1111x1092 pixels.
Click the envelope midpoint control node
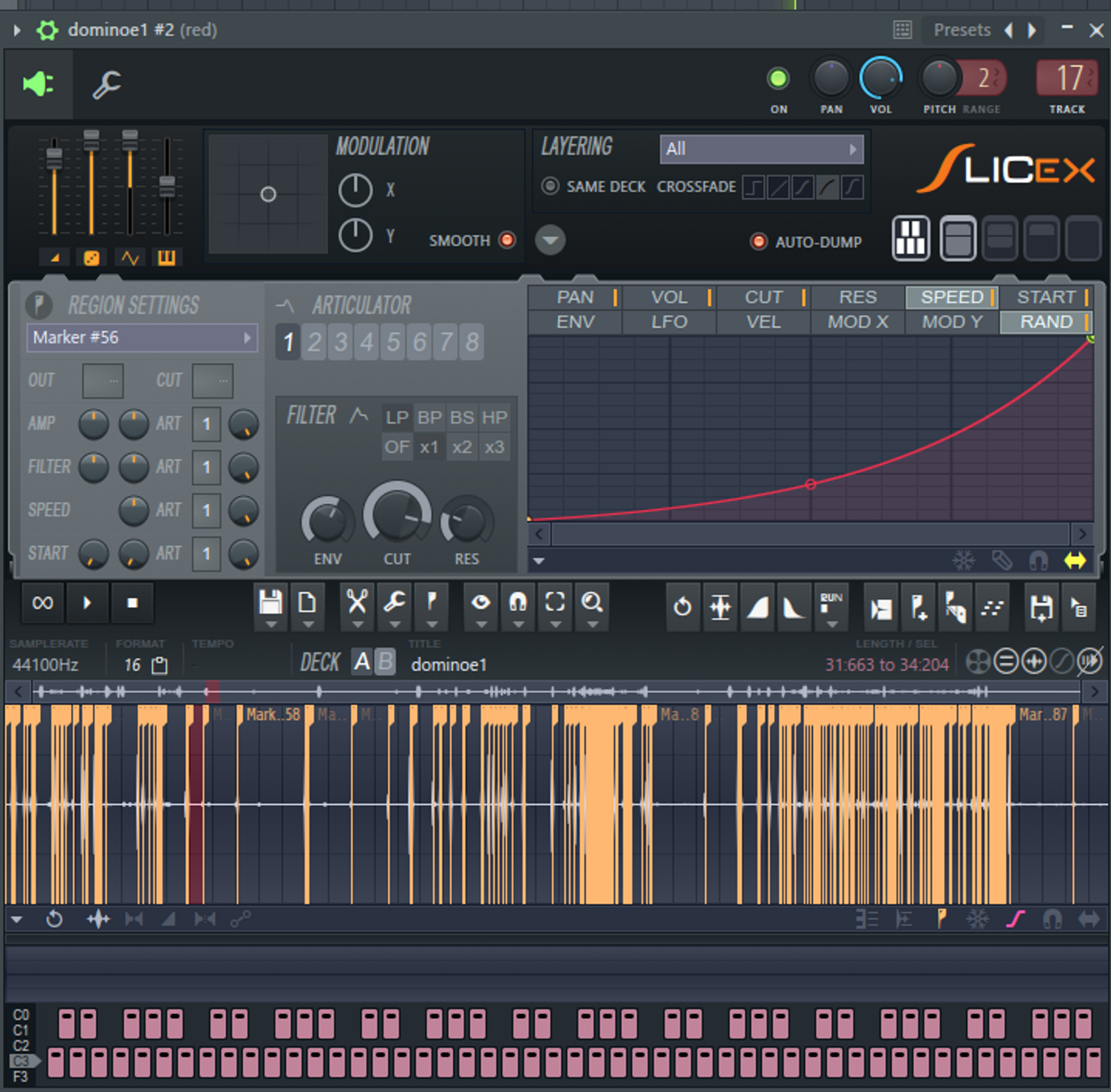pyautogui.click(x=810, y=484)
